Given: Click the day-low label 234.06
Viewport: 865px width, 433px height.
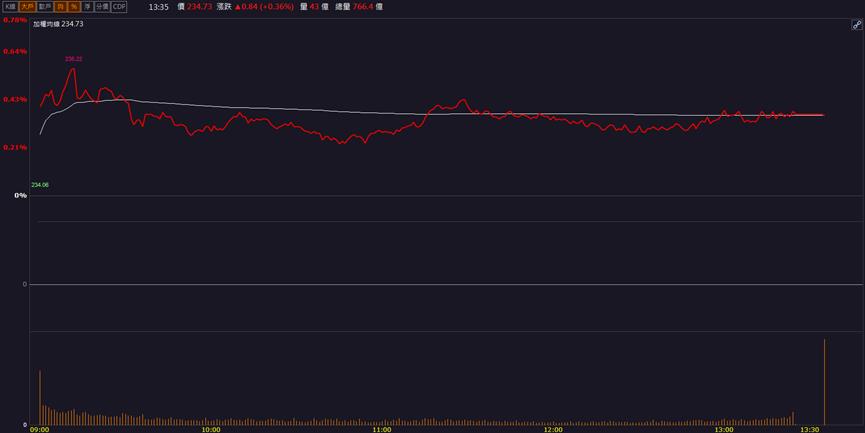Looking at the screenshot, I should (40, 185).
